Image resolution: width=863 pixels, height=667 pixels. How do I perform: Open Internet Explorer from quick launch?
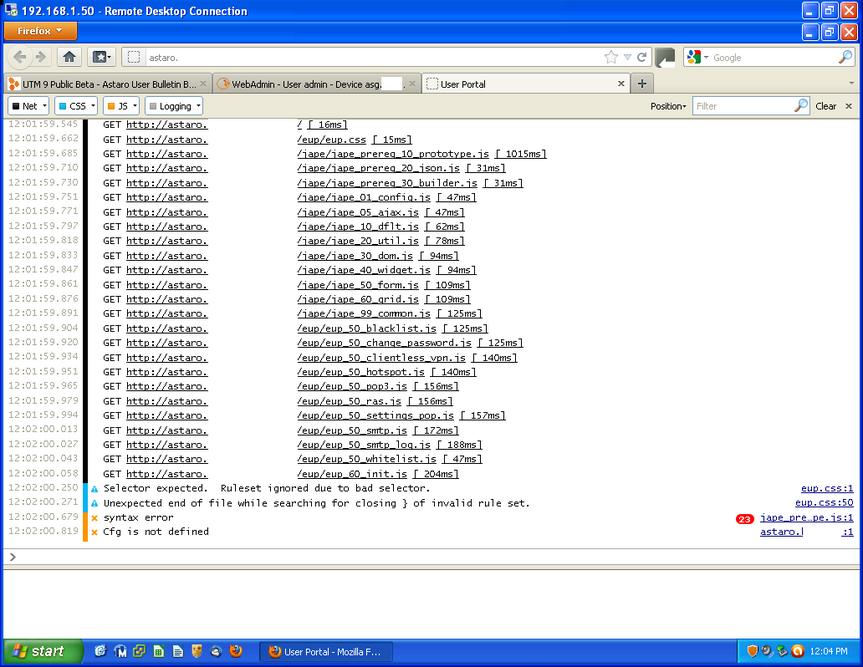click(100, 651)
